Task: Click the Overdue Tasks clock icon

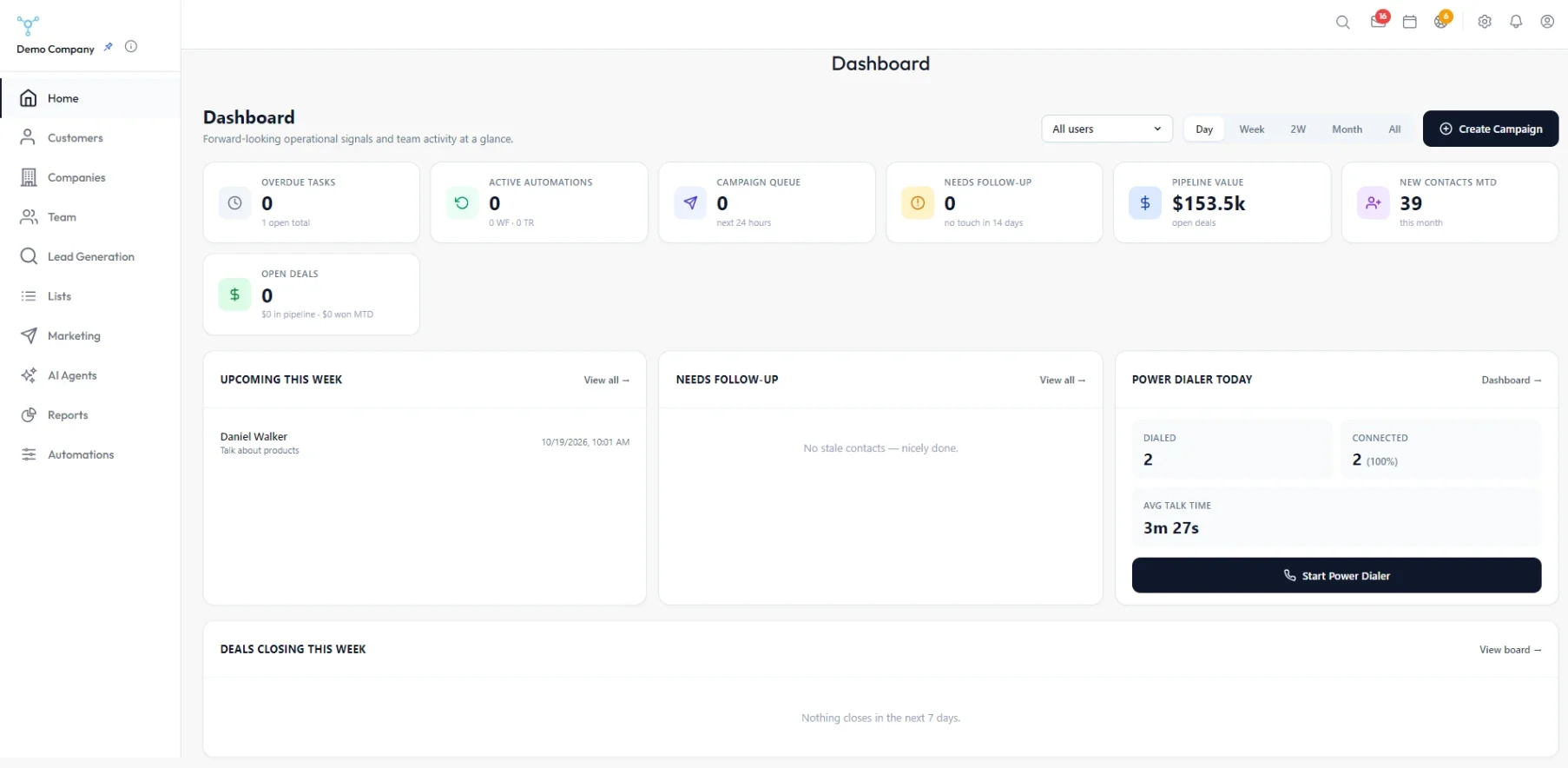Action: [x=234, y=203]
